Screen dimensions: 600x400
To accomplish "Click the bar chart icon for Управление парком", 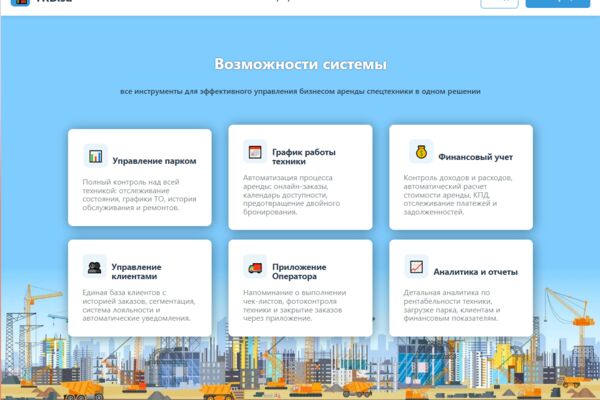I will point(95,156).
